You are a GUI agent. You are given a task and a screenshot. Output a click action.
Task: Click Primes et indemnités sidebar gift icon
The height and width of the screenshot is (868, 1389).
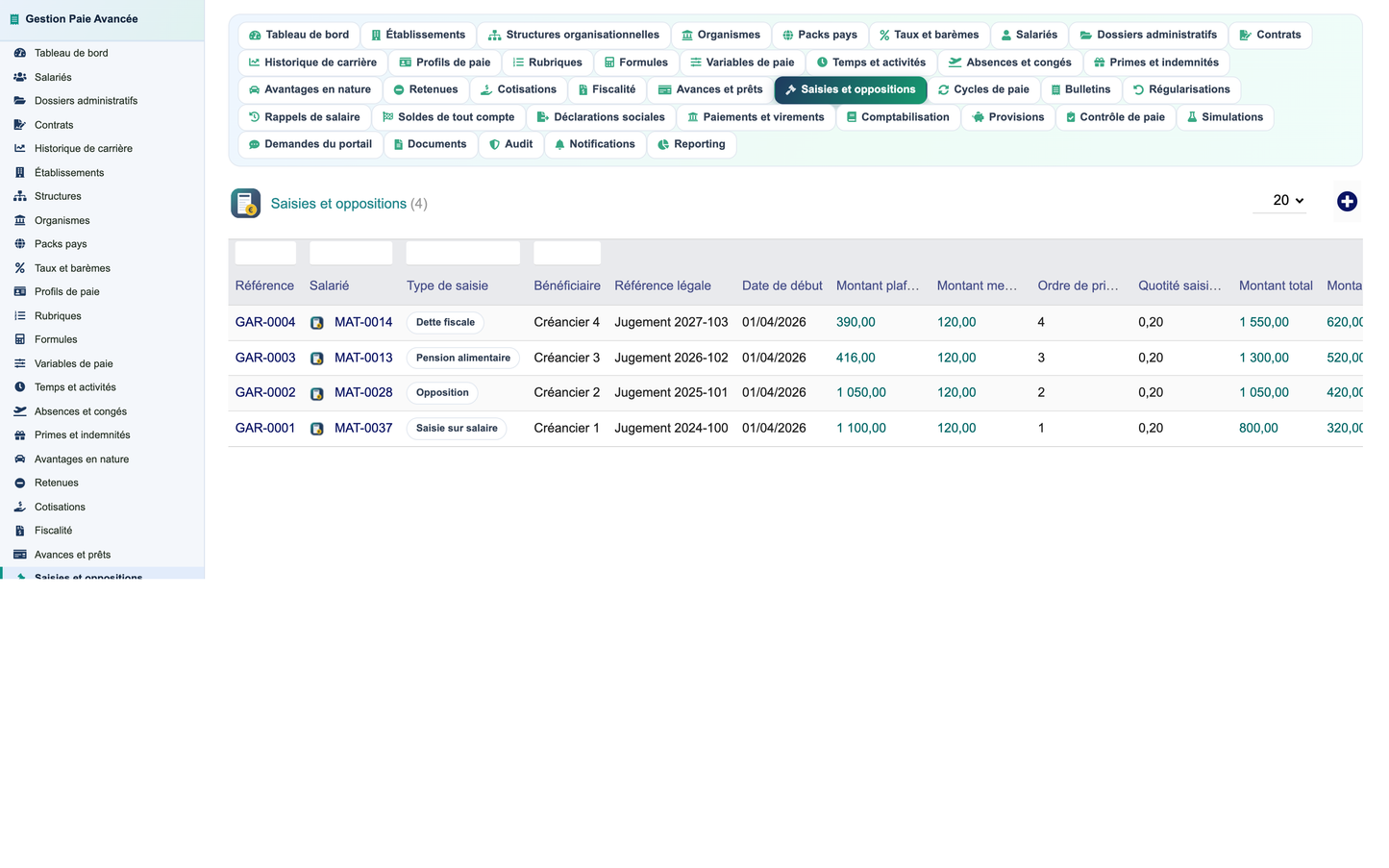[19, 434]
